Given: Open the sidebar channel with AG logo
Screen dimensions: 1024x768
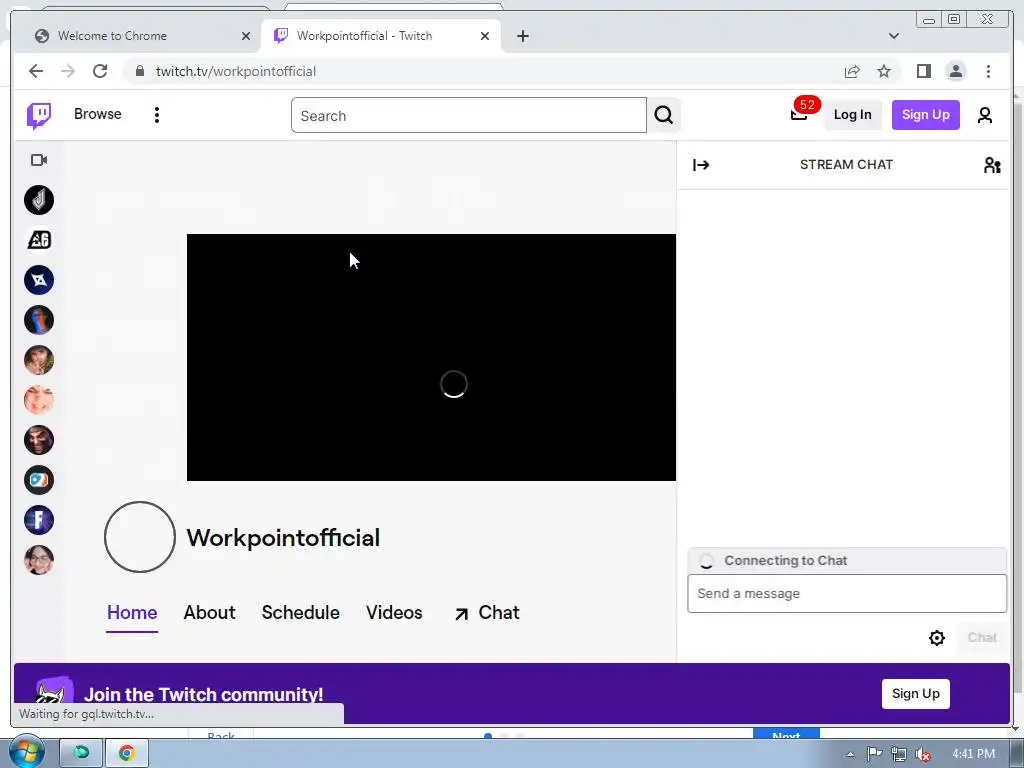Looking at the screenshot, I should [39, 240].
